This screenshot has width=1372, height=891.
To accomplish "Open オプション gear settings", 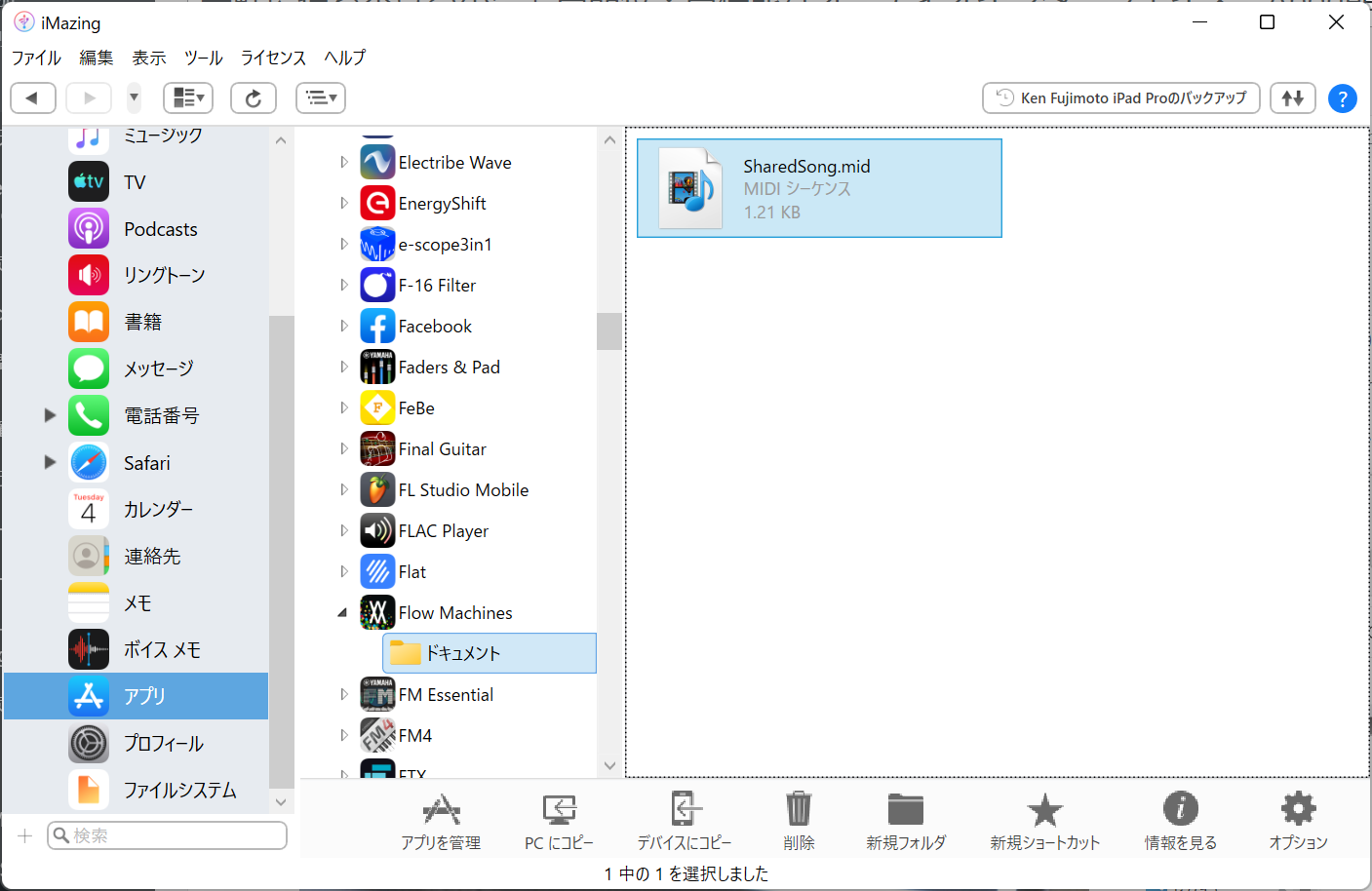I will tap(1298, 822).
